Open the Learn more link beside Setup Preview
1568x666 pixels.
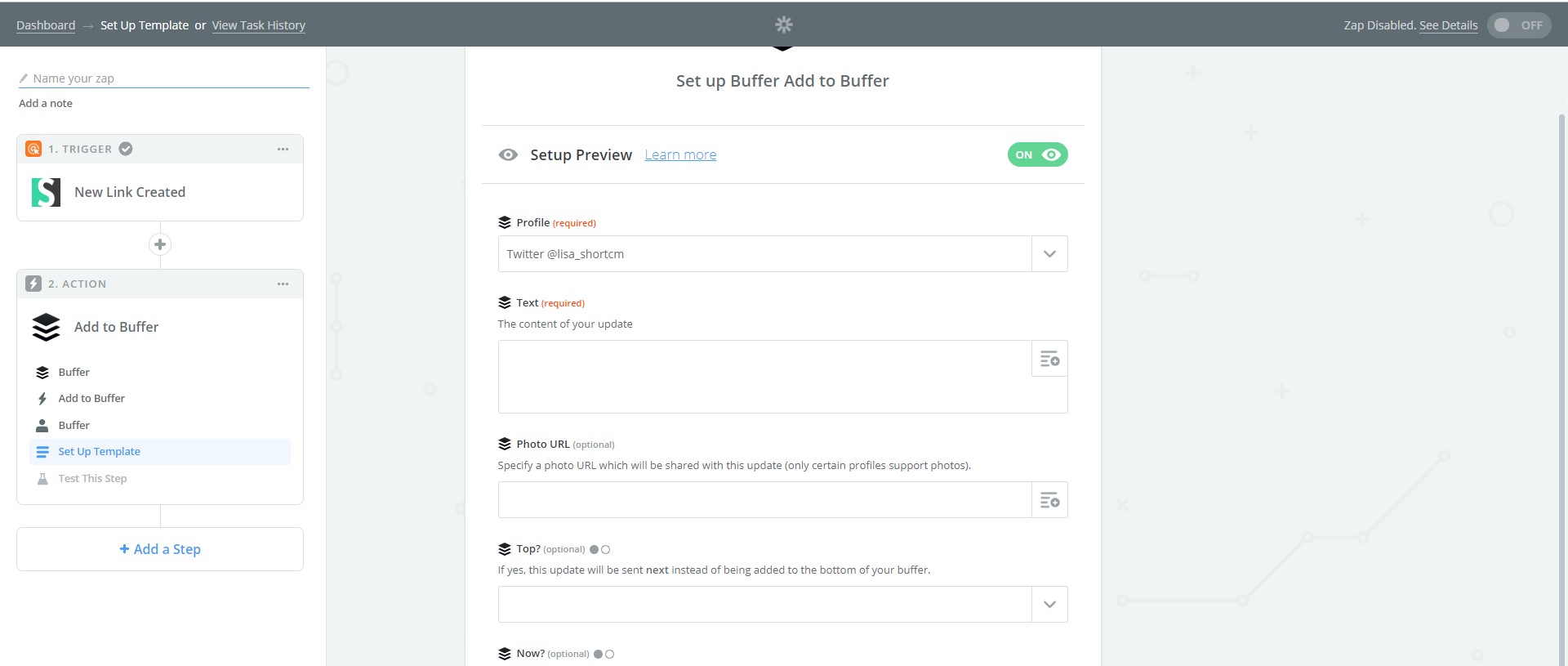(680, 154)
